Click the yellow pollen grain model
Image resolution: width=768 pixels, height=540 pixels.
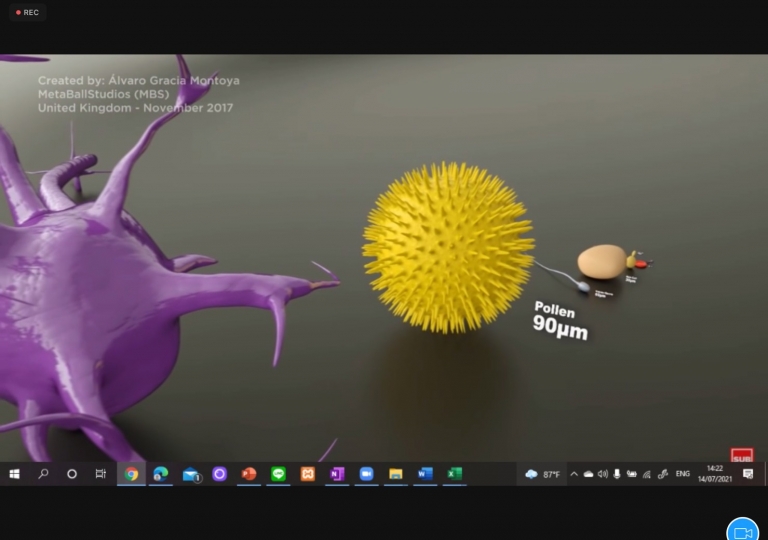pyautogui.click(x=448, y=247)
